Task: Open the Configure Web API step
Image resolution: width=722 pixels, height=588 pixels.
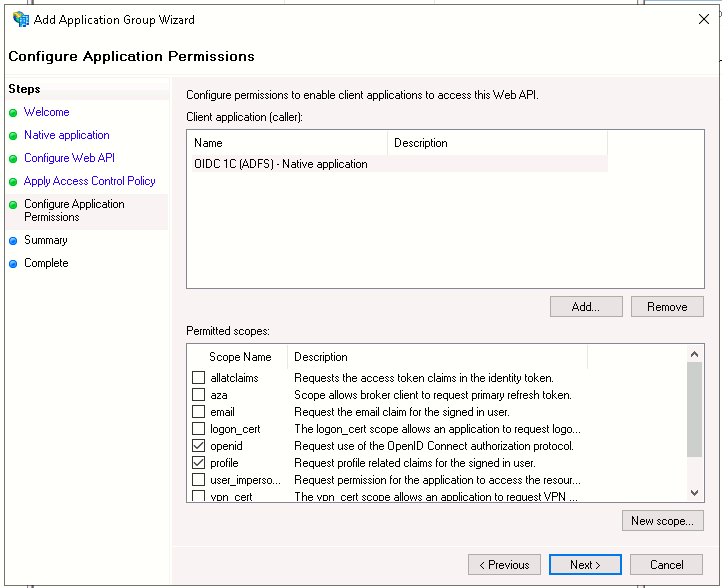Action: (69, 159)
